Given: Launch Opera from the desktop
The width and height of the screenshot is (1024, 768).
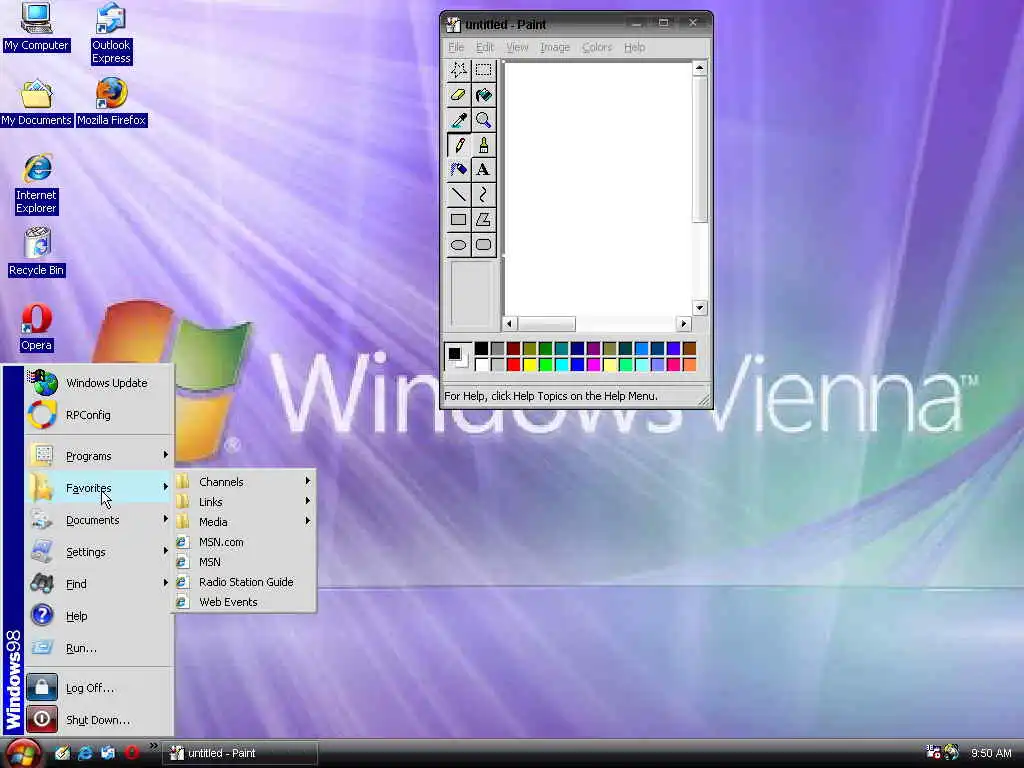Looking at the screenshot, I should tap(36, 328).
